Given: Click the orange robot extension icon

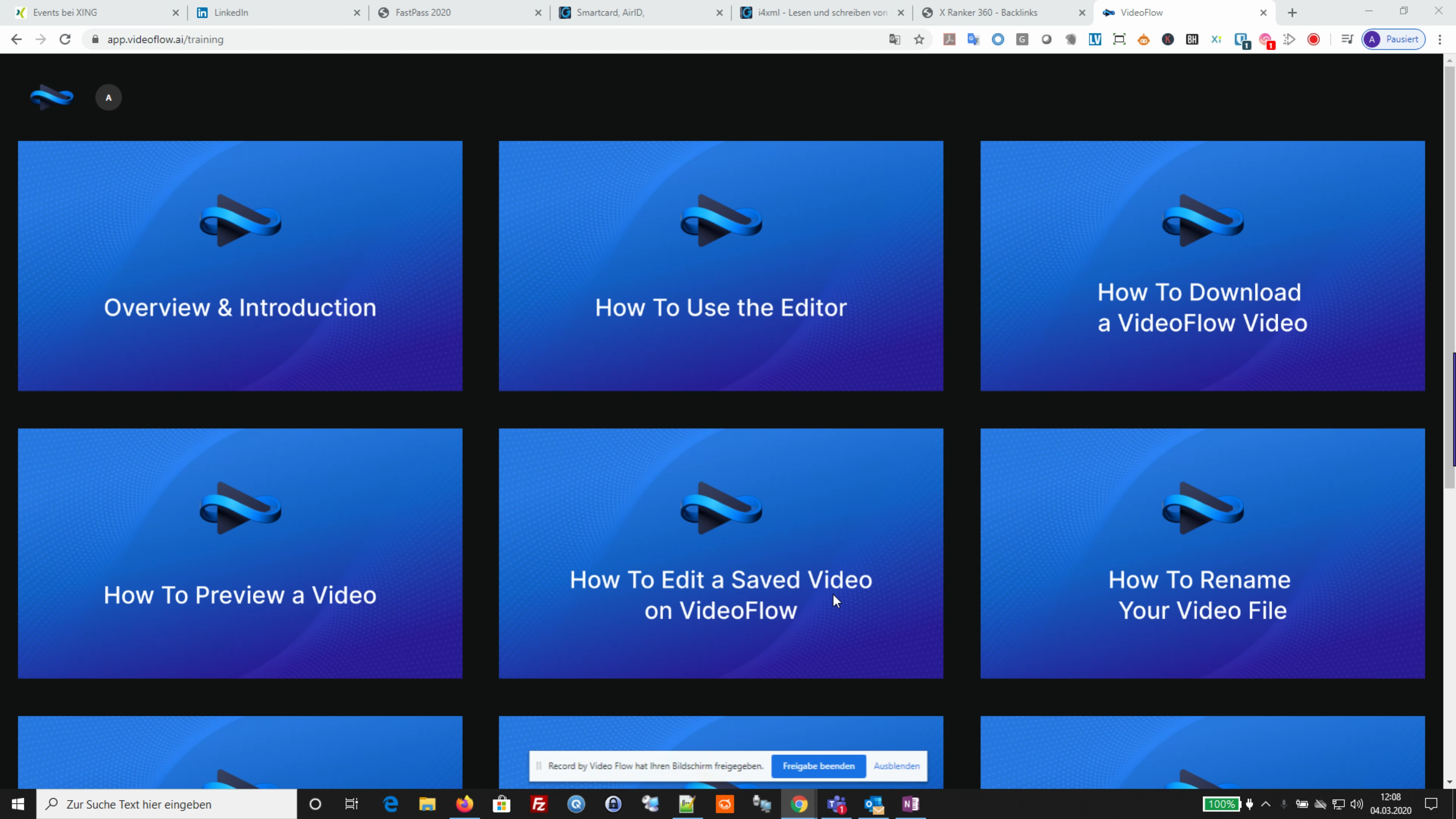Looking at the screenshot, I should (x=1144, y=39).
